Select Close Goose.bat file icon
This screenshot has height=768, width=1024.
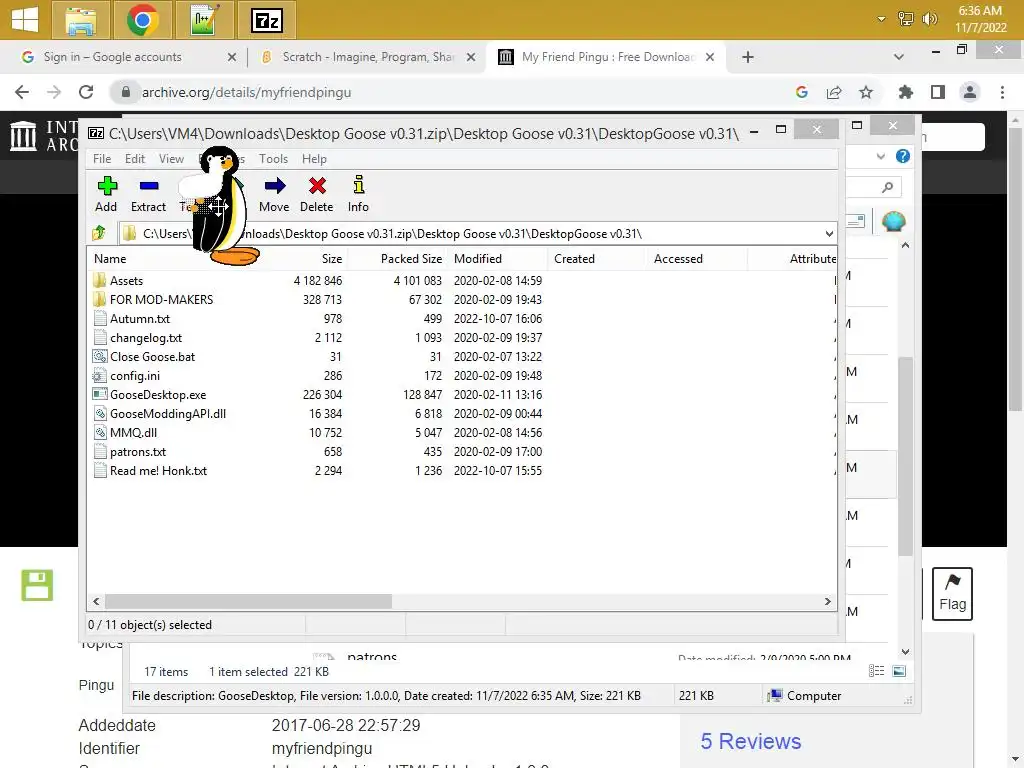point(99,357)
